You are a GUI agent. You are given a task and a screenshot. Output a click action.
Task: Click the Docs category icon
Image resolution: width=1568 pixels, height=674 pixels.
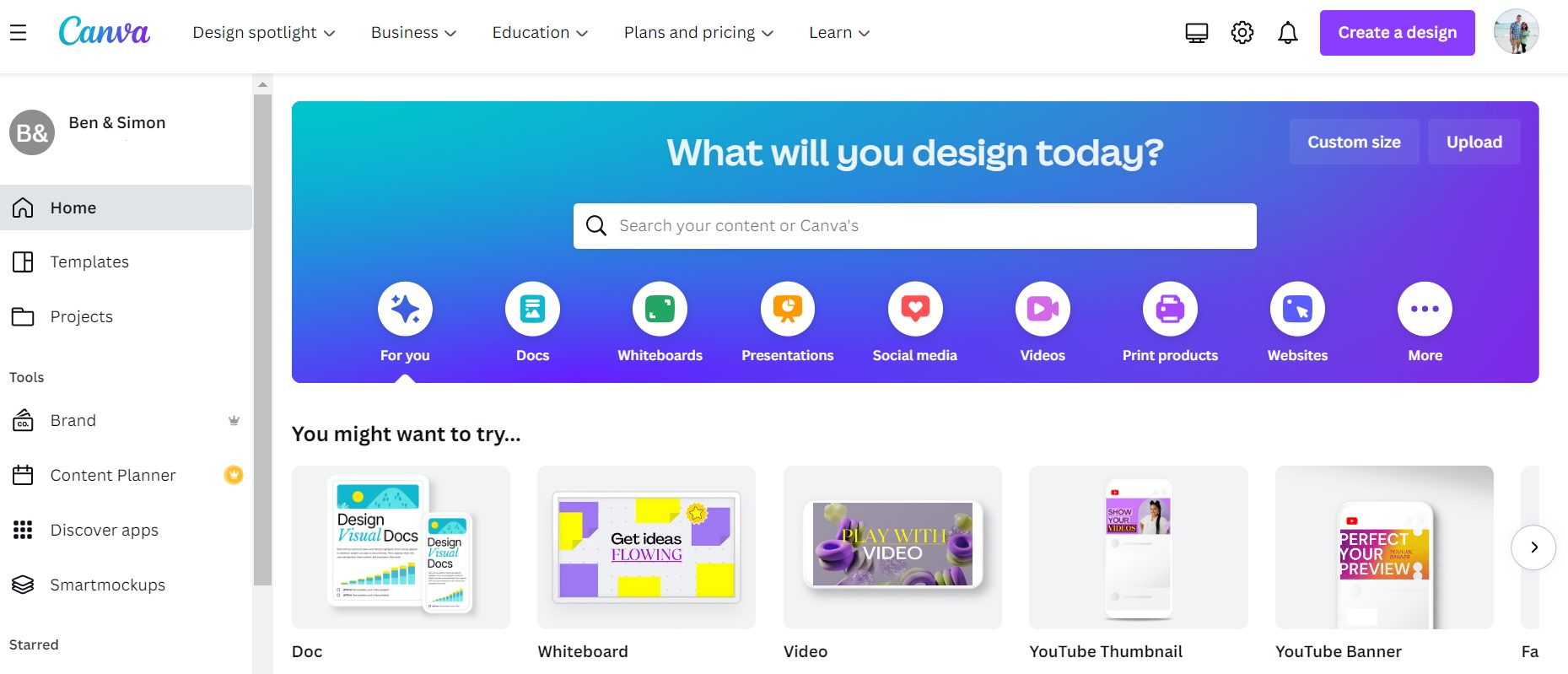coord(532,309)
